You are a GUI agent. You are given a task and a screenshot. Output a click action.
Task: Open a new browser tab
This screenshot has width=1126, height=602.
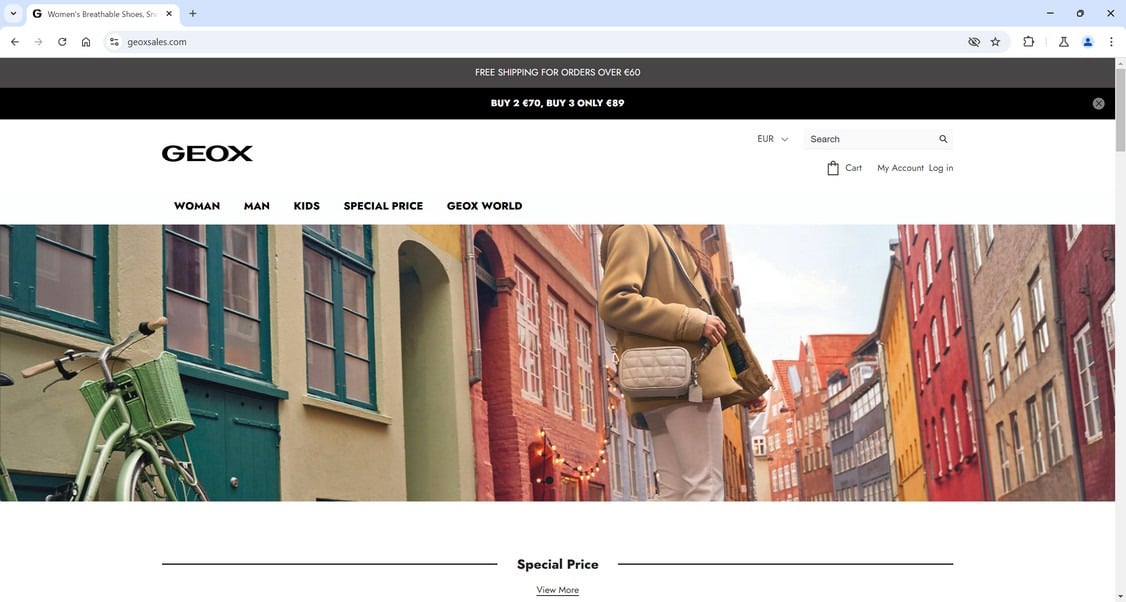point(192,14)
